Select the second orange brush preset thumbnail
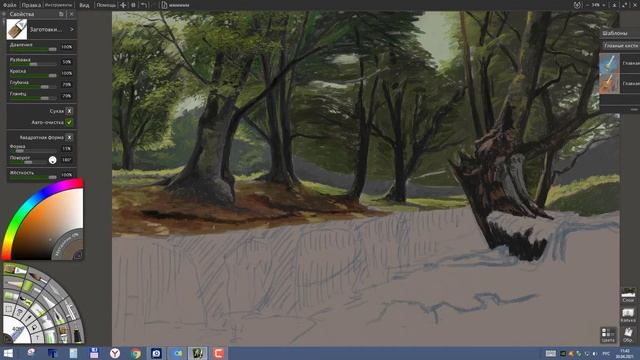This screenshot has height=360, width=640. [x=609, y=84]
